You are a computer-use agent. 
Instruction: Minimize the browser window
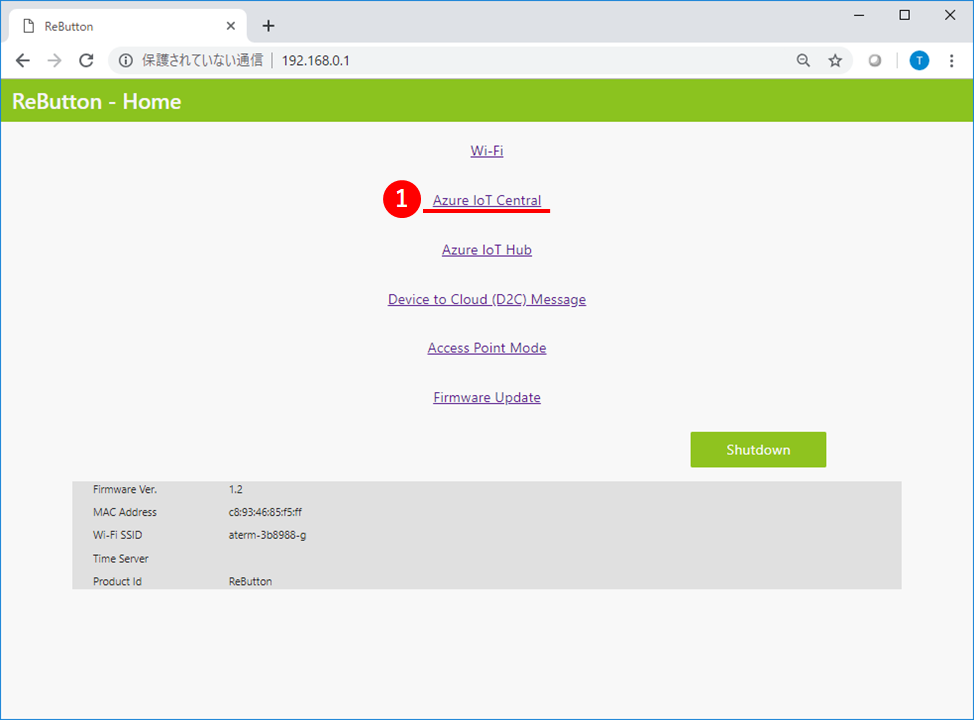[859, 15]
